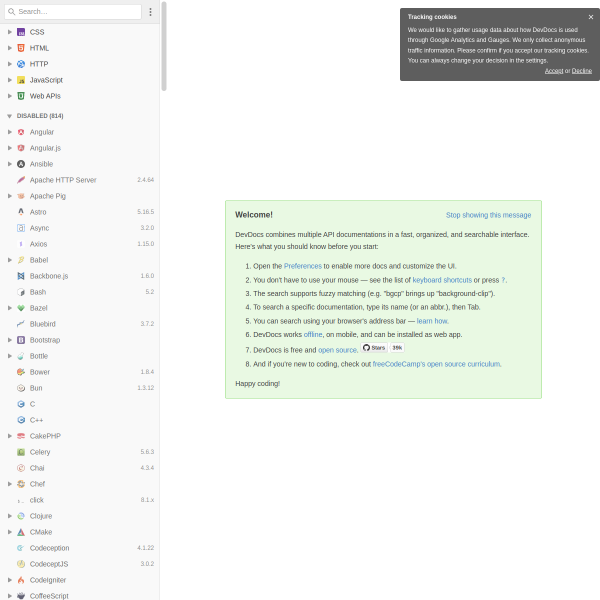
Task: Click the Ansible logo icon
Action: click(21, 164)
